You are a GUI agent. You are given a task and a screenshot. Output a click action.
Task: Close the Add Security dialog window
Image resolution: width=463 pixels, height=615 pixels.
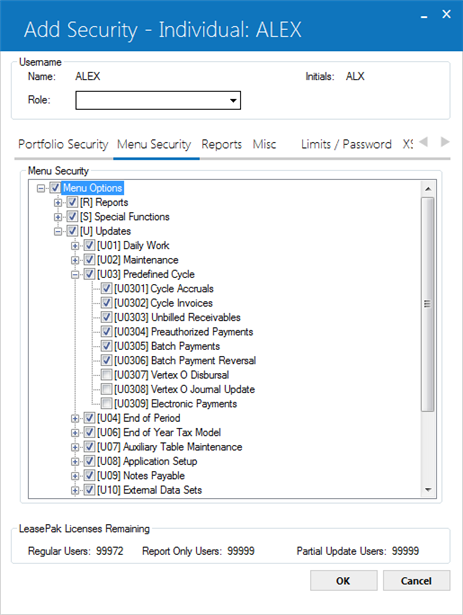coord(446,14)
